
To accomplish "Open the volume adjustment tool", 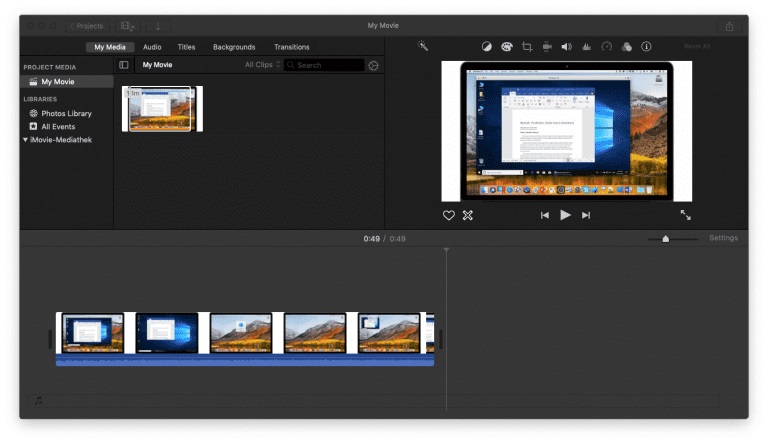I will click(x=567, y=47).
